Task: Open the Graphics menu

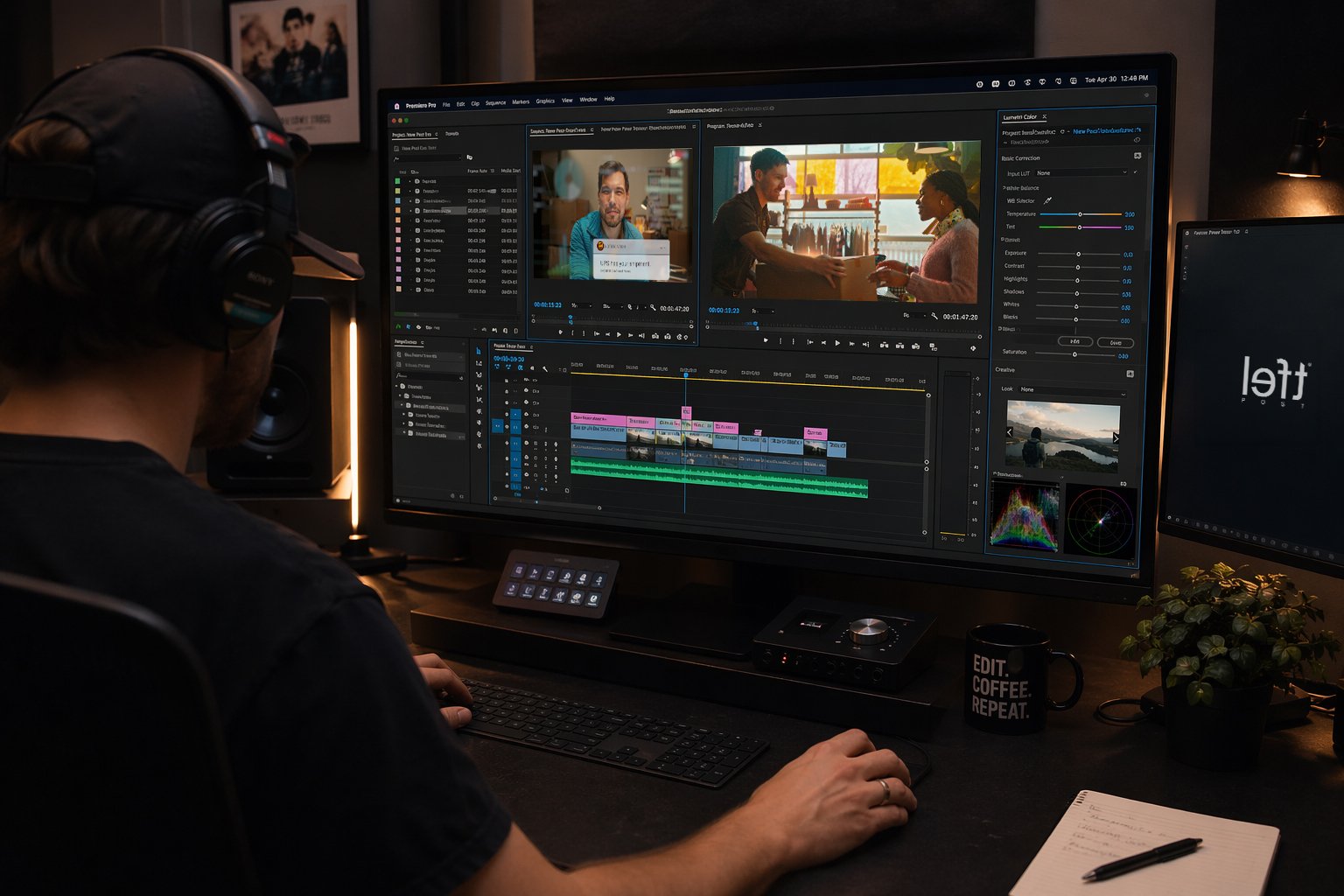Action: 545,101
